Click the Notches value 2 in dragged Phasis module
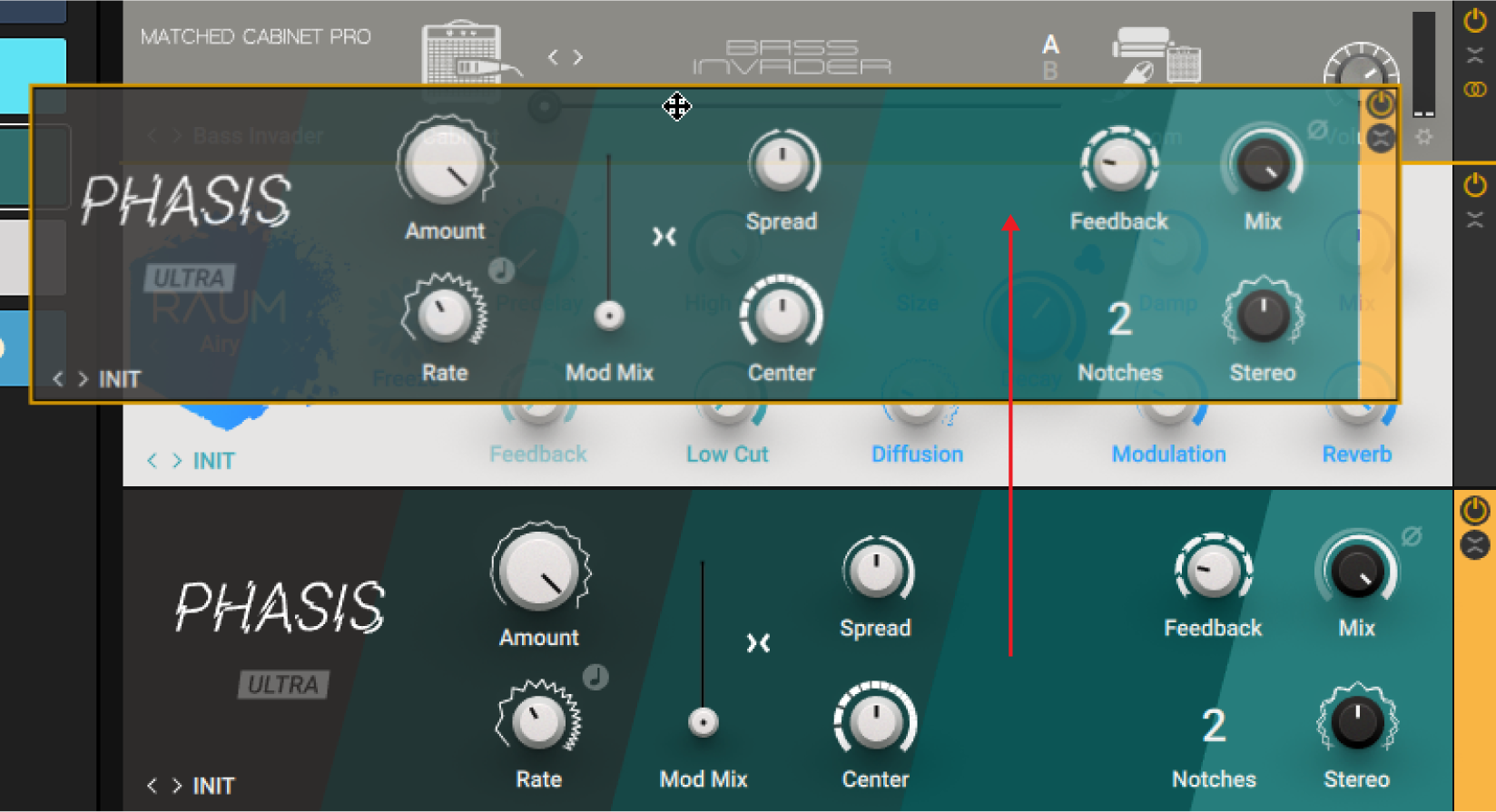Screen dimensions: 1496x812 click(1119, 319)
